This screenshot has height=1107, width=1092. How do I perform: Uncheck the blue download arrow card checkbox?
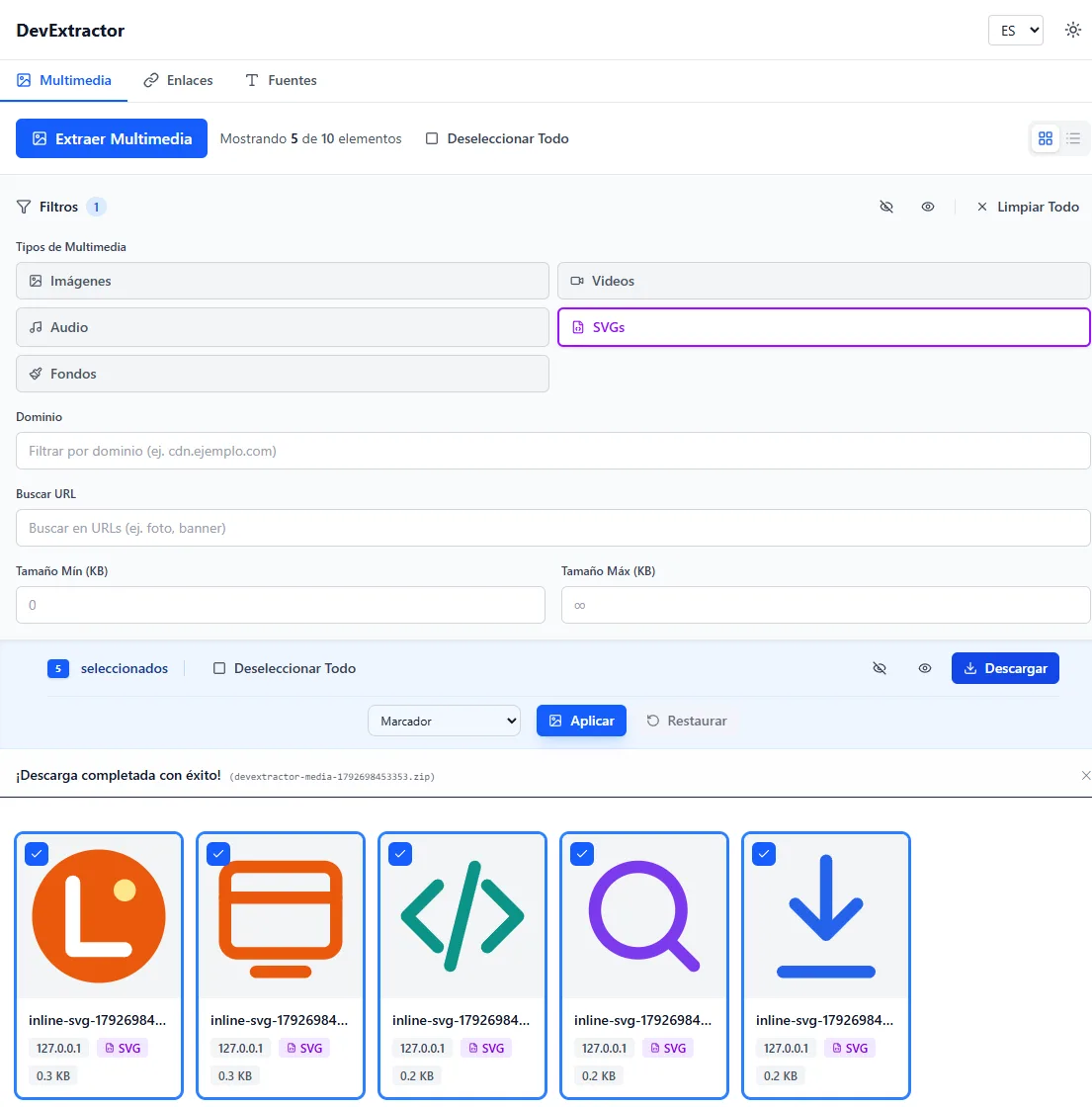(764, 854)
